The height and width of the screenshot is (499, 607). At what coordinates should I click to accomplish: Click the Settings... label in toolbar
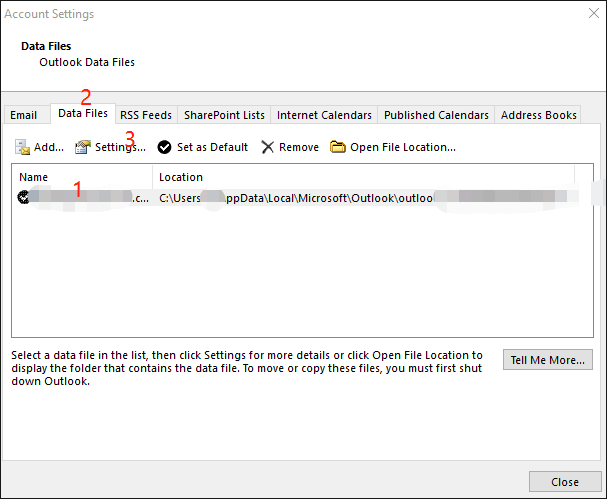(120, 147)
